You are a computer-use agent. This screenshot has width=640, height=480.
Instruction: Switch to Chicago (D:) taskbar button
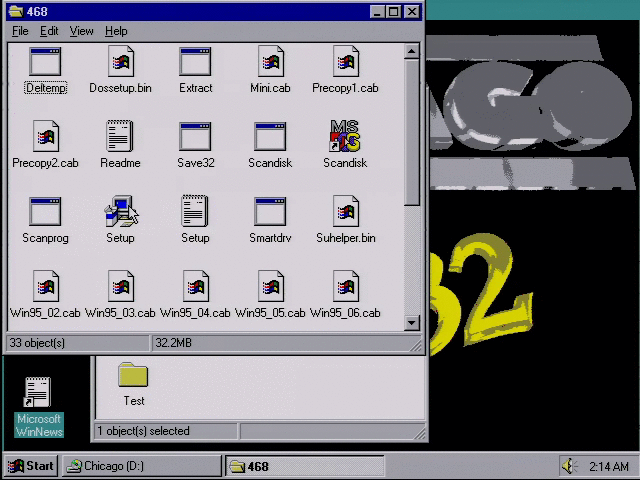142,466
